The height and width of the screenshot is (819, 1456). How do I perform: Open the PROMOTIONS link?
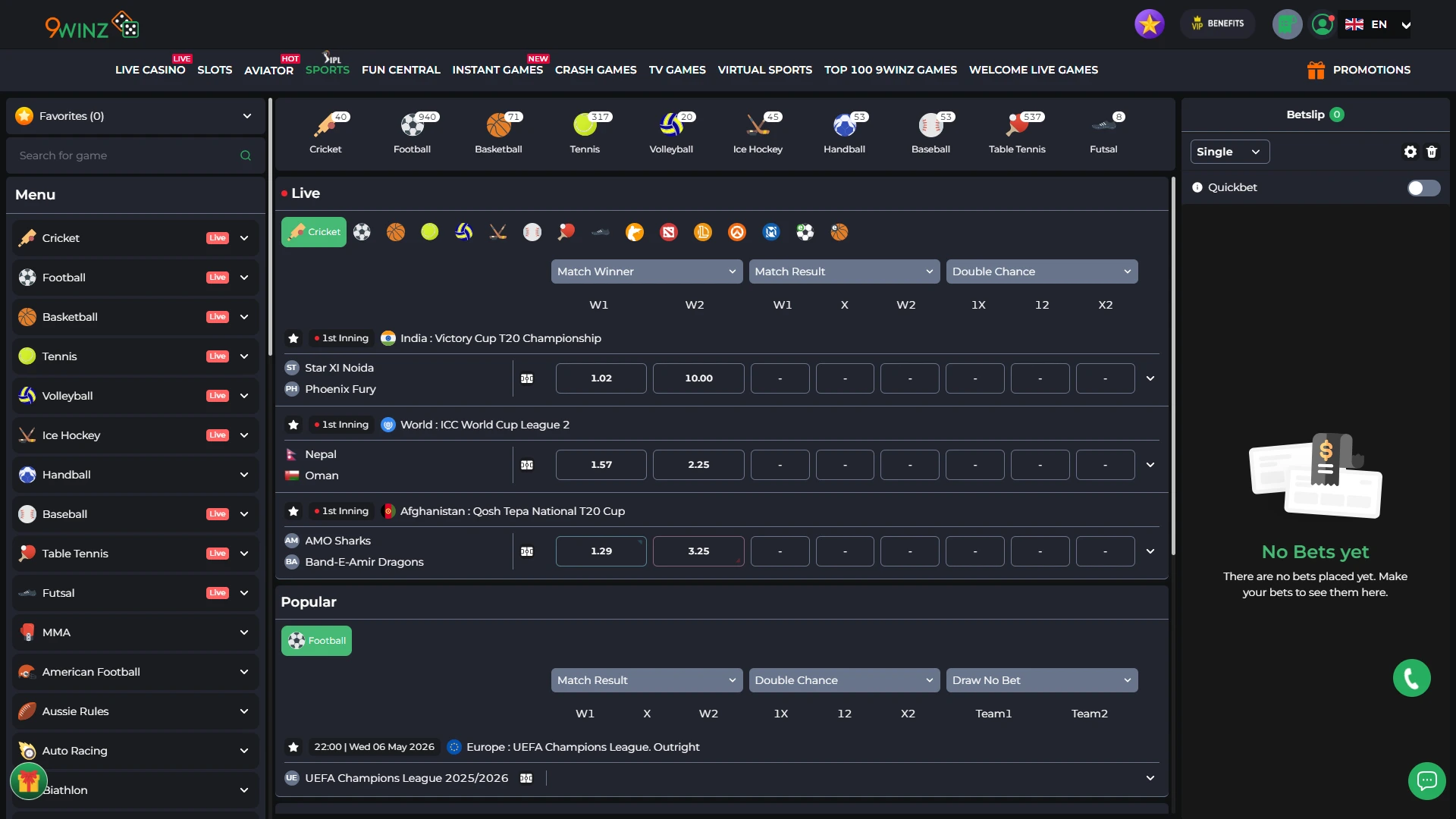pyautogui.click(x=1359, y=70)
